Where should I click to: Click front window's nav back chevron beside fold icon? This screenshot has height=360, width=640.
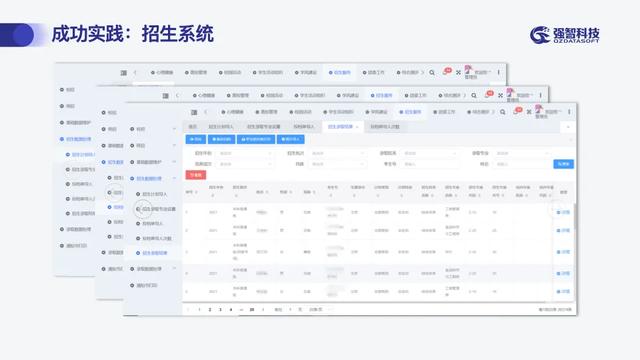coord(206,112)
